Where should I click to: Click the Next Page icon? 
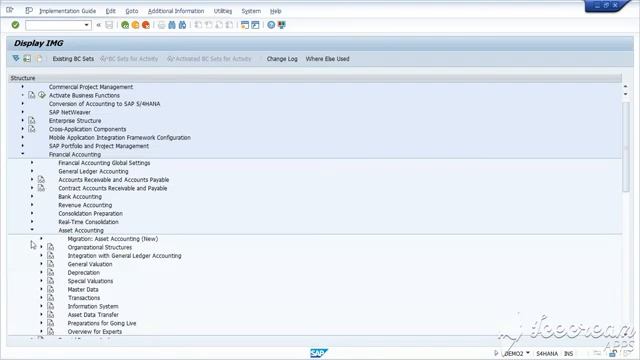click(x=219, y=25)
